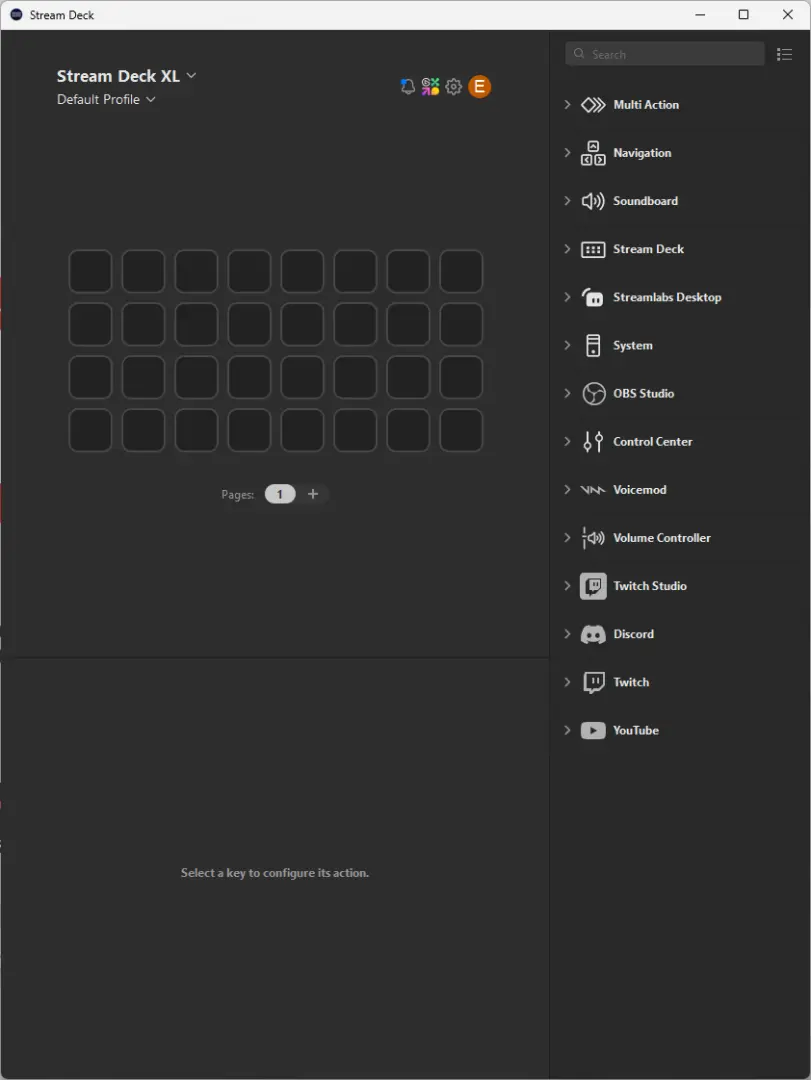Open the Stream Deck XL device dropdown
The width and height of the screenshot is (811, 1080).
(126, 76)
